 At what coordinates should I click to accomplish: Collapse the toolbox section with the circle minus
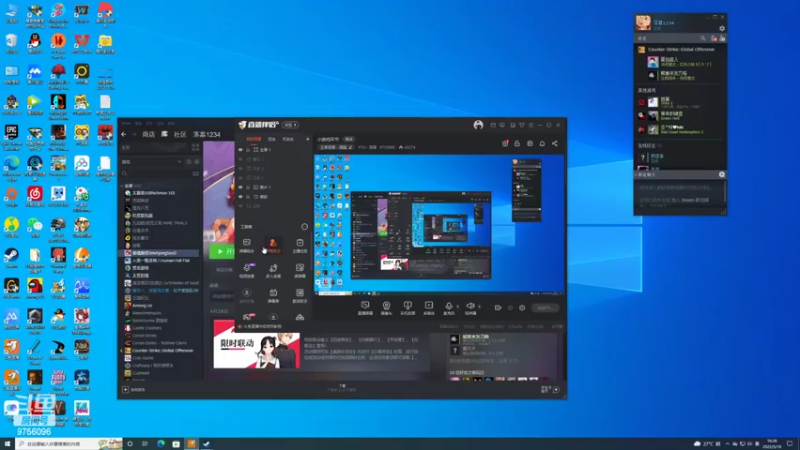pos(305,227)
